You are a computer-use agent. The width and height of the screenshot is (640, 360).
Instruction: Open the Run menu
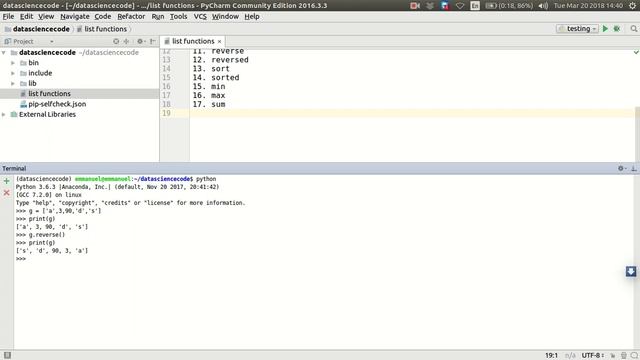[x=158, y=16]
